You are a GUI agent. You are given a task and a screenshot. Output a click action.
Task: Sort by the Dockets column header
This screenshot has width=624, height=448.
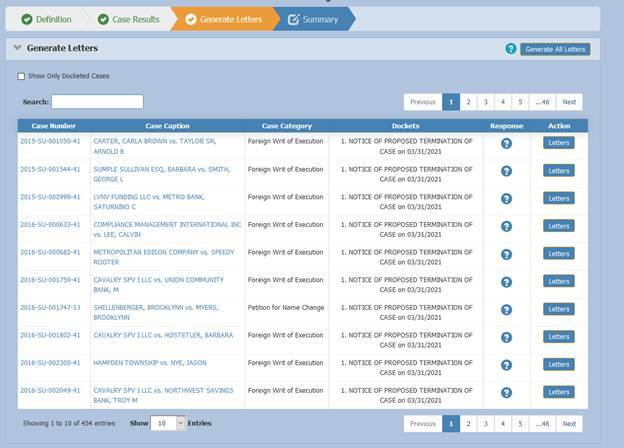point(406,126)
